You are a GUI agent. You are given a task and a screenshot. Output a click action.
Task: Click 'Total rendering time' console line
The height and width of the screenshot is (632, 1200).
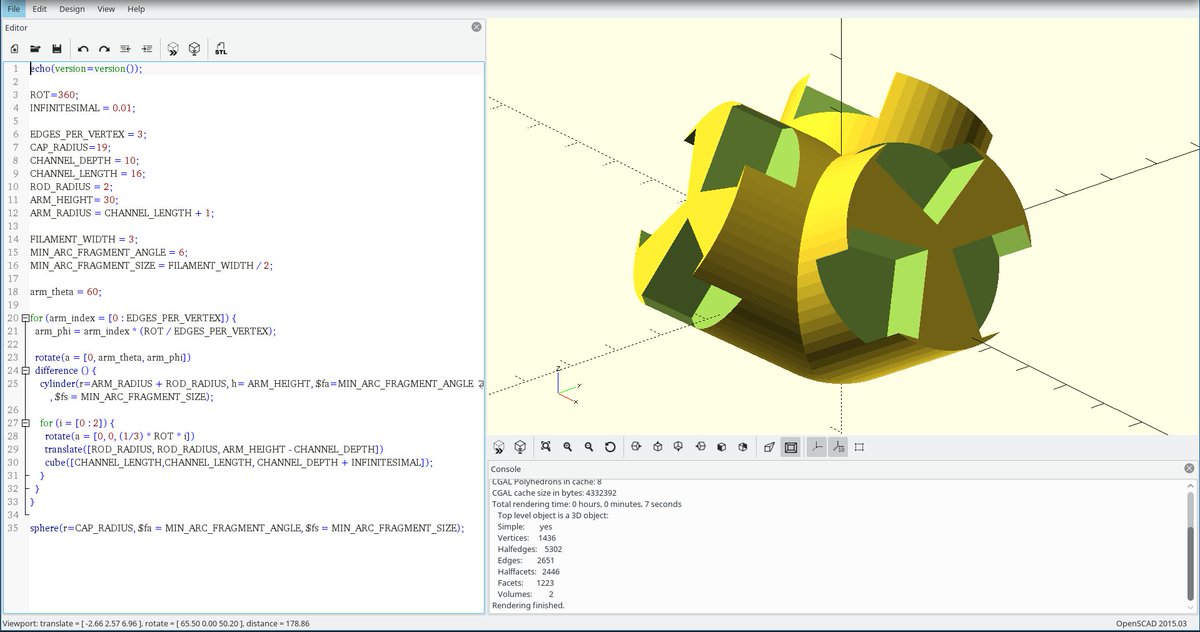tap(586, 504)
